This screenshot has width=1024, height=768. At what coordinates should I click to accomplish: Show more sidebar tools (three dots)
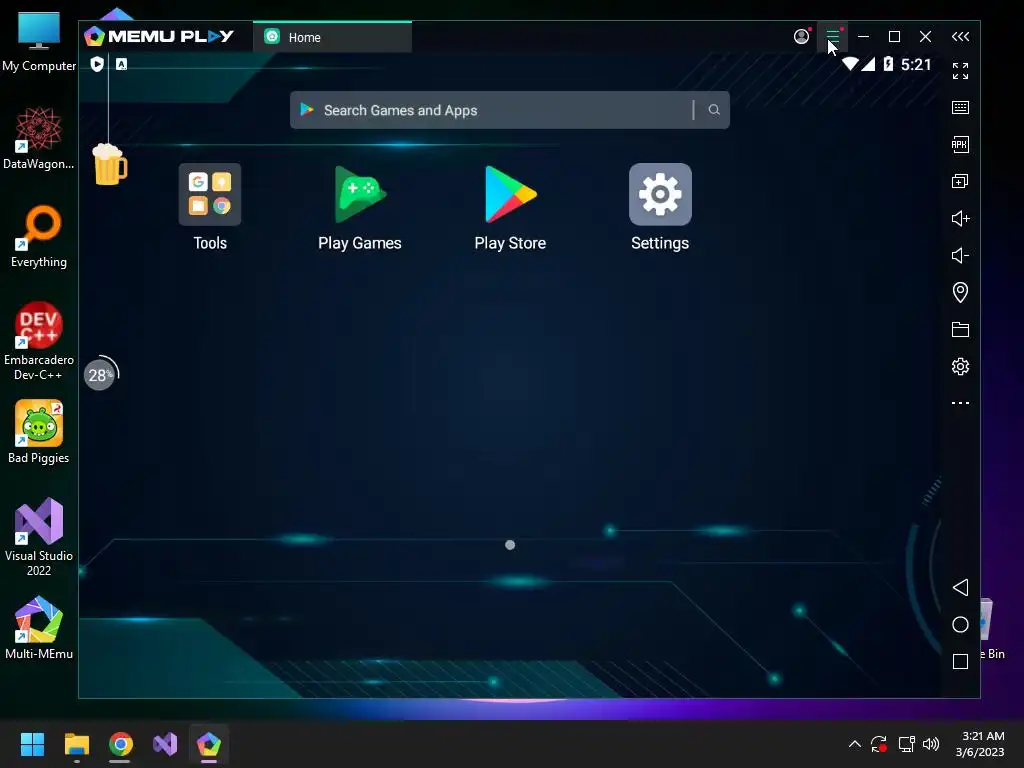point(960,403)
